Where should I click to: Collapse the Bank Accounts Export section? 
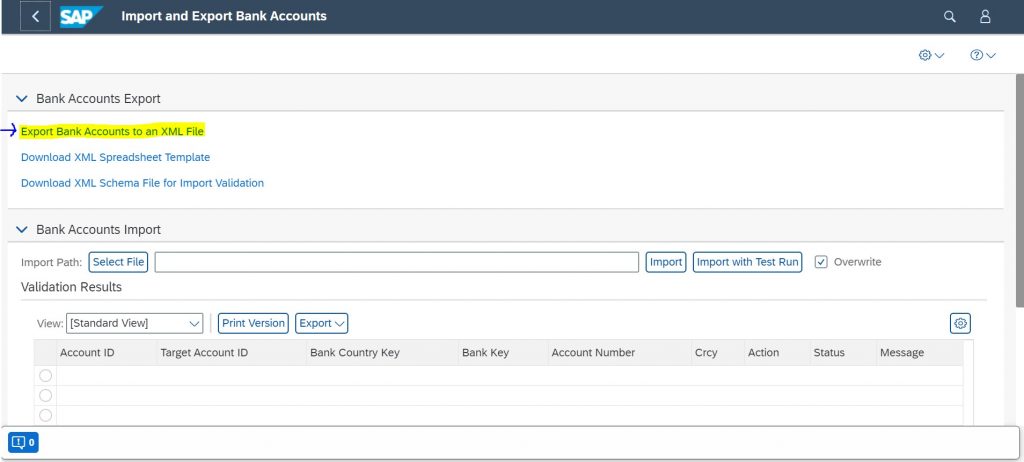[22, 99]
